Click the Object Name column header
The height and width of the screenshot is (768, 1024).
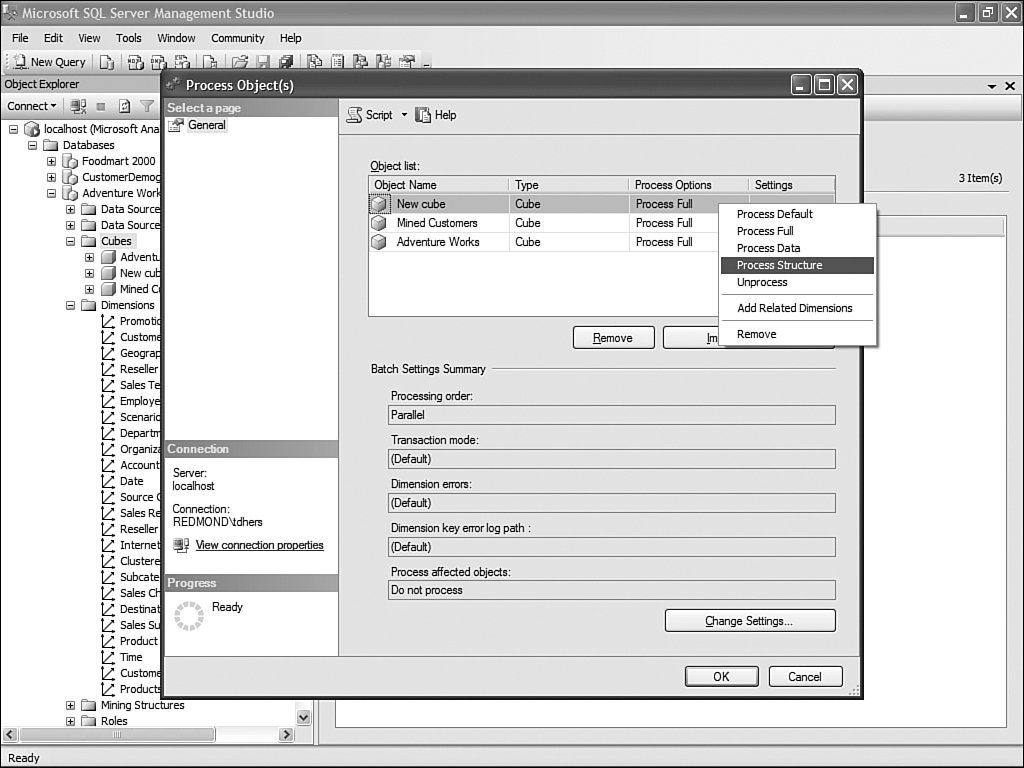(438, 185)
